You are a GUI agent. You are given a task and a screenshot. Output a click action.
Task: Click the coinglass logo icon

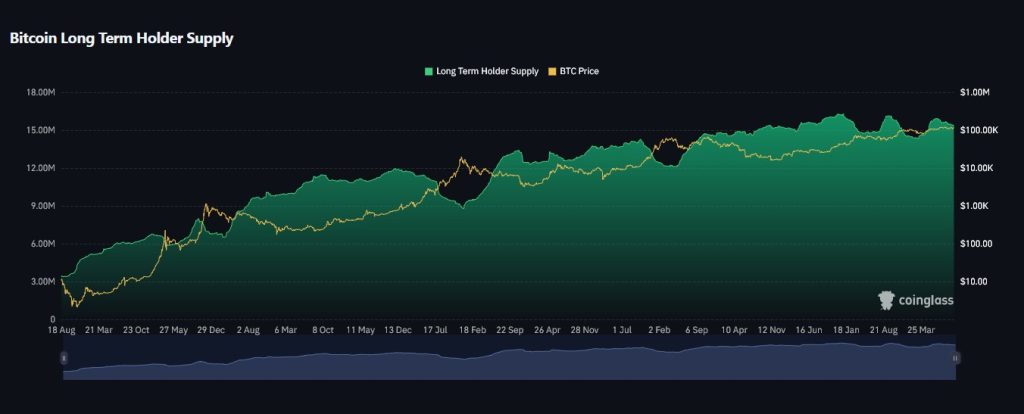[x=885, y=299]
